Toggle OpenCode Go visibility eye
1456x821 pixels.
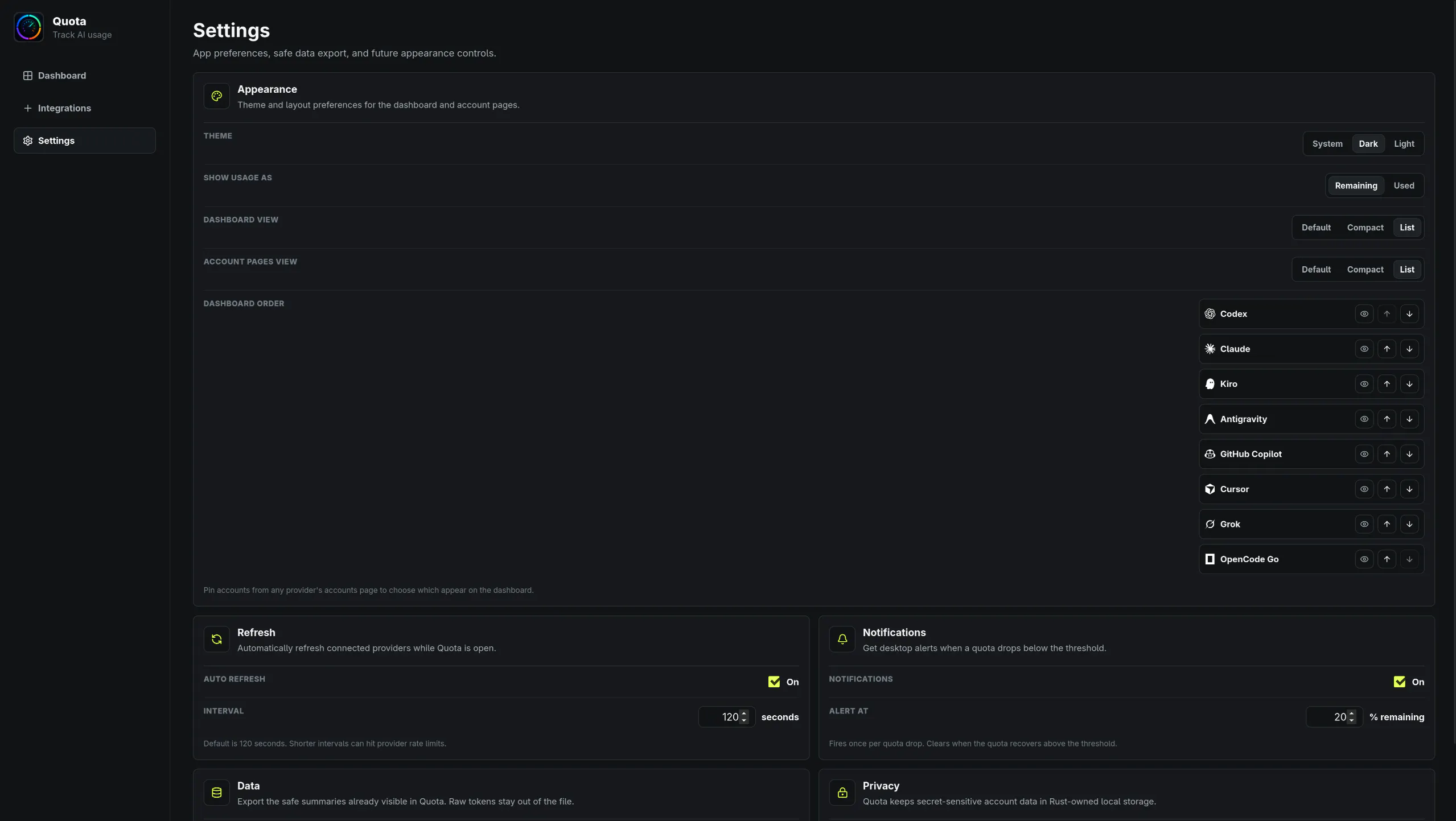point(1364,559)
